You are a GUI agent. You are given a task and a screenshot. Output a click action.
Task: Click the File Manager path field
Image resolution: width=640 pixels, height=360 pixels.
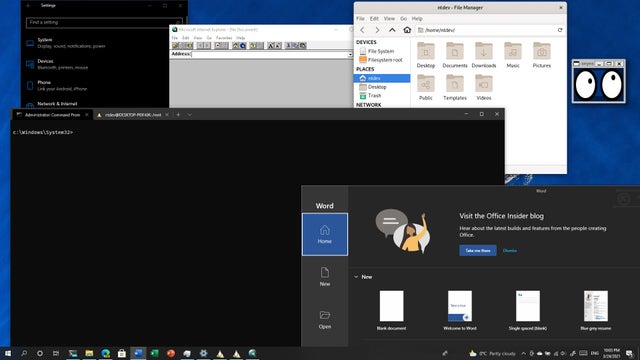point(486,30)
